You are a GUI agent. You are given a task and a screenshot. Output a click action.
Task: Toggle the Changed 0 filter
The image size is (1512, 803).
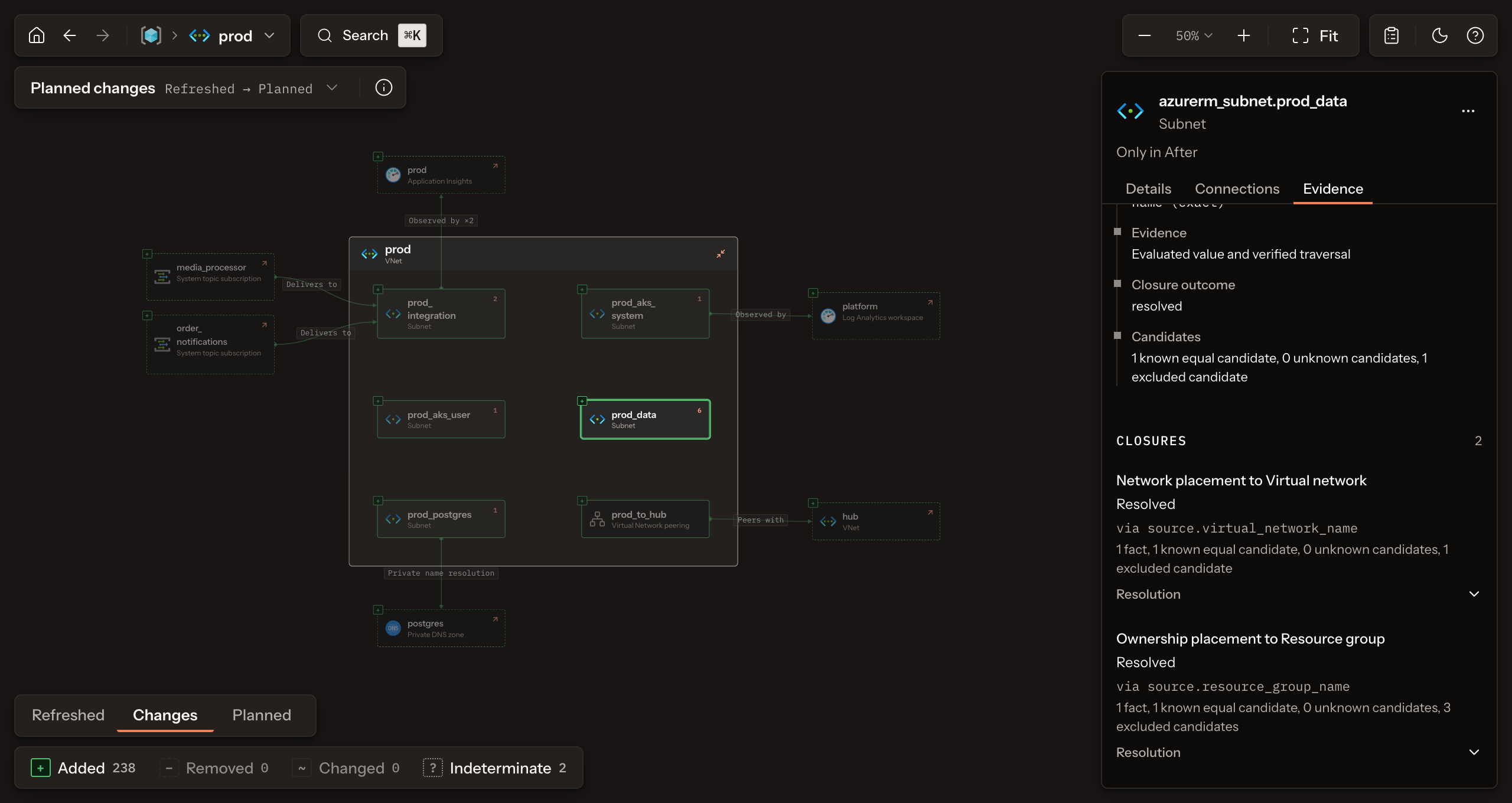click(347, 768)
